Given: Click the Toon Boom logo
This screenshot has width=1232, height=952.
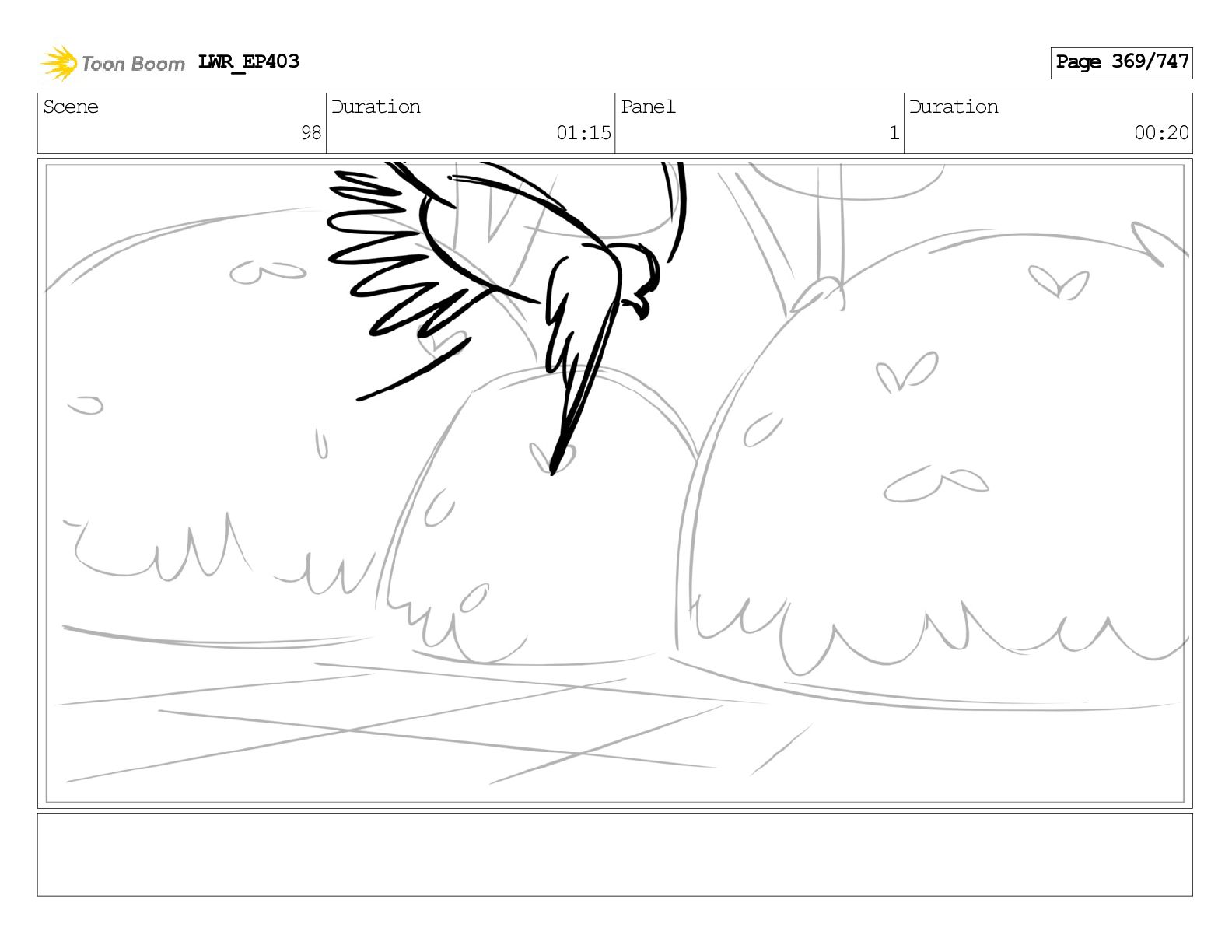Looking at the screenshot, I should [113, 63].
